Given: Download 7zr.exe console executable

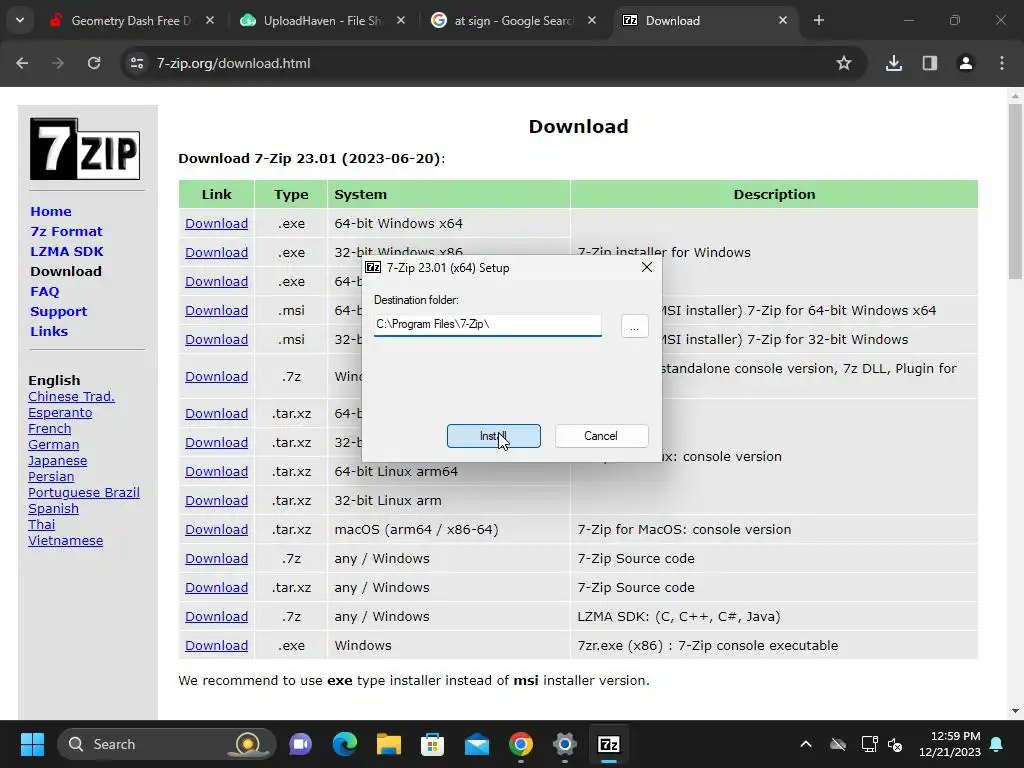Looking at the screenshot, I should pyautogui.click(x=216, y=645).
